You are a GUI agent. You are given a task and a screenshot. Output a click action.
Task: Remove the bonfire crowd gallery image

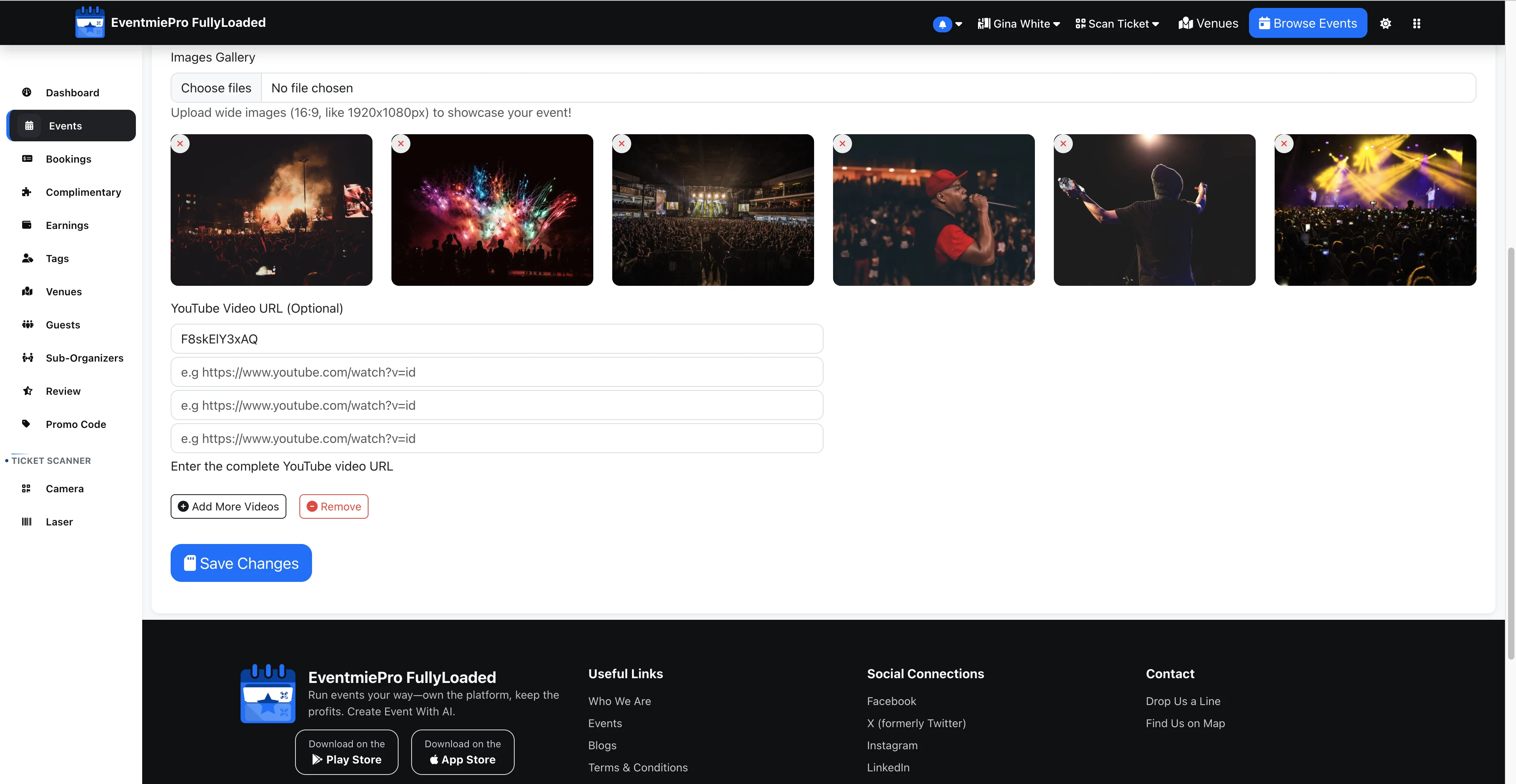[x=180, y=144]
